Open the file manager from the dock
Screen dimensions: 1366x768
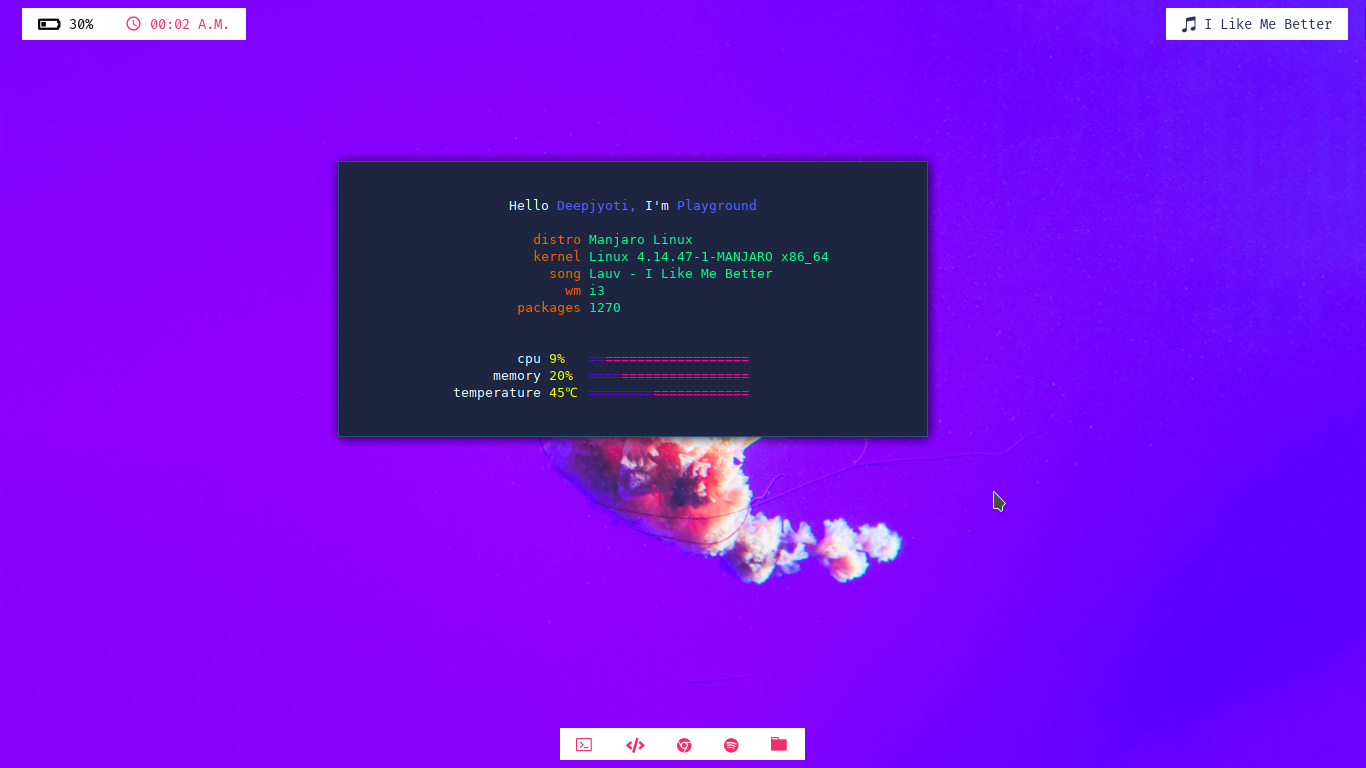click(x=779, y=744)
